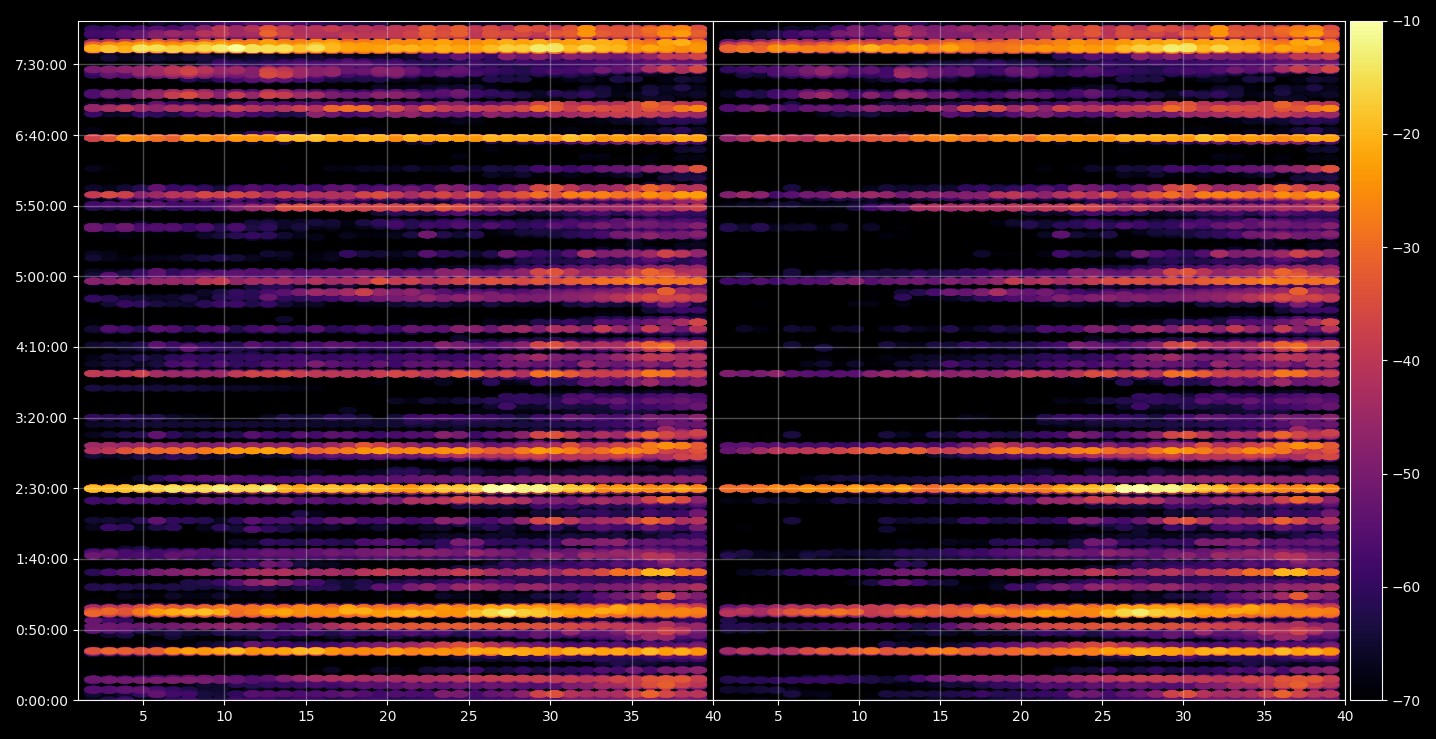Select the −40 colorbar tick label
Viewport: 1436px width, 739px height.
[1406, 361]
